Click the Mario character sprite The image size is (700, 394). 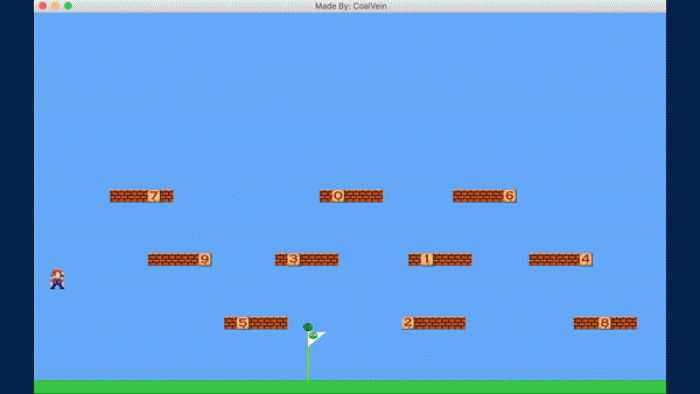pos(57,279)
